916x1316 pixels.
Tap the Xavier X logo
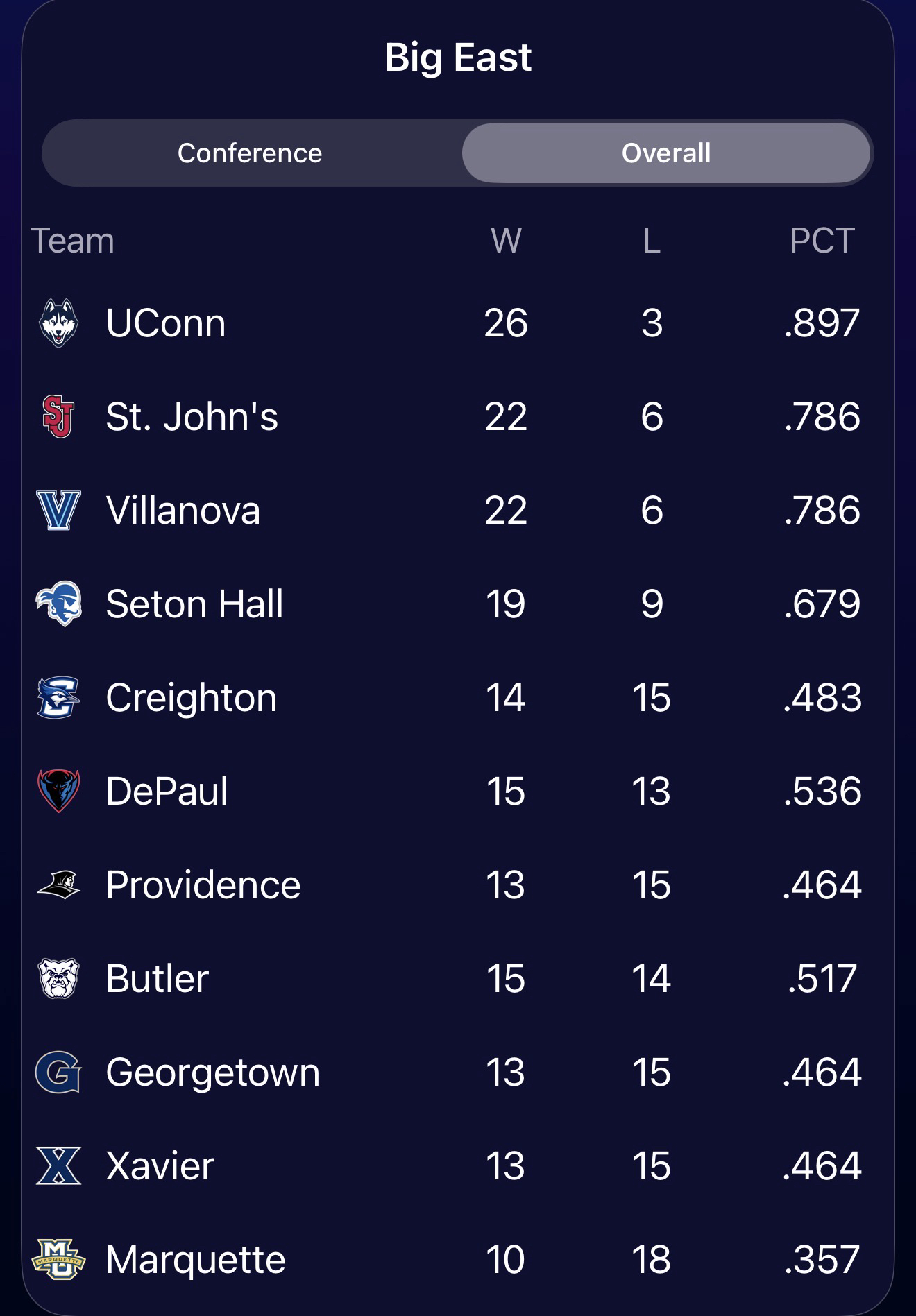point(58,1165)
